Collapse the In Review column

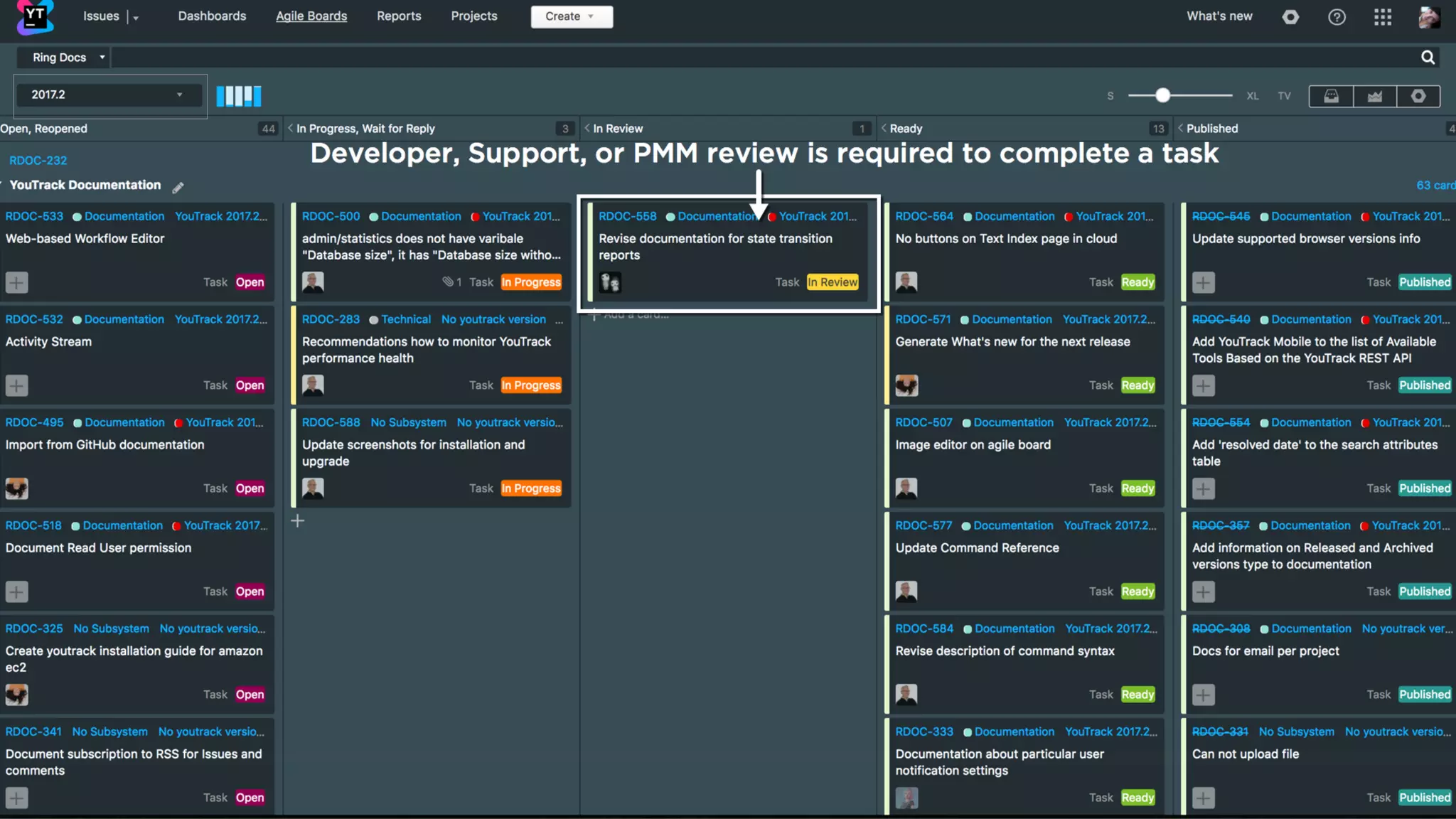pyautogui.click(x=587, y=128)
